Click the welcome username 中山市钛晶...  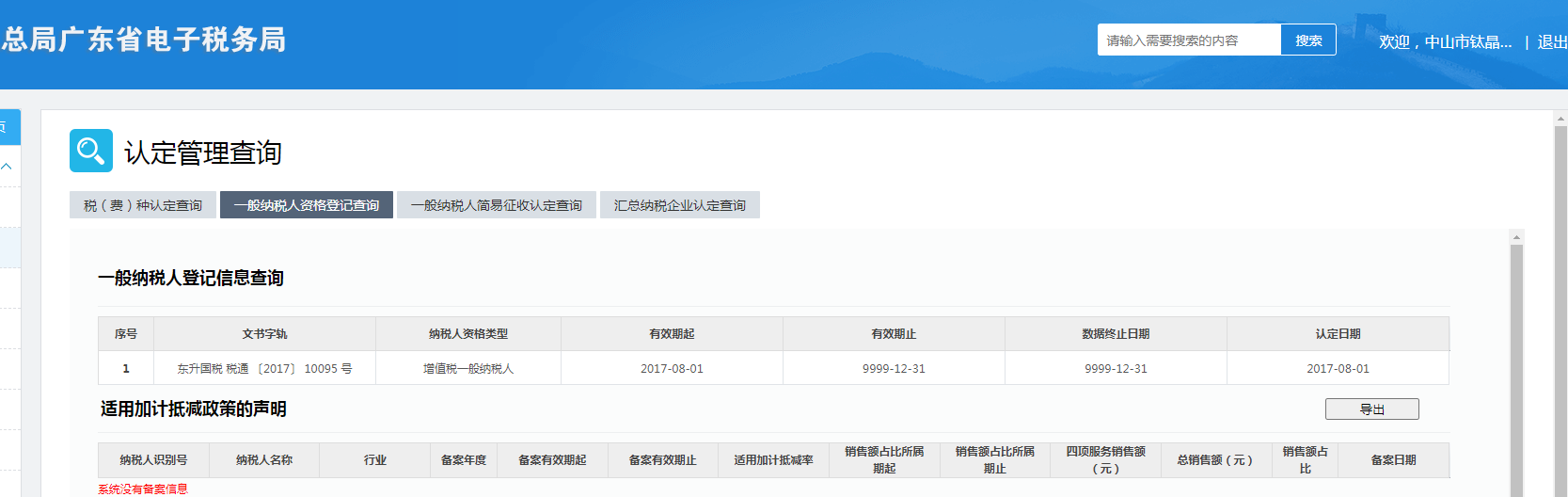tap(1467, 41)
